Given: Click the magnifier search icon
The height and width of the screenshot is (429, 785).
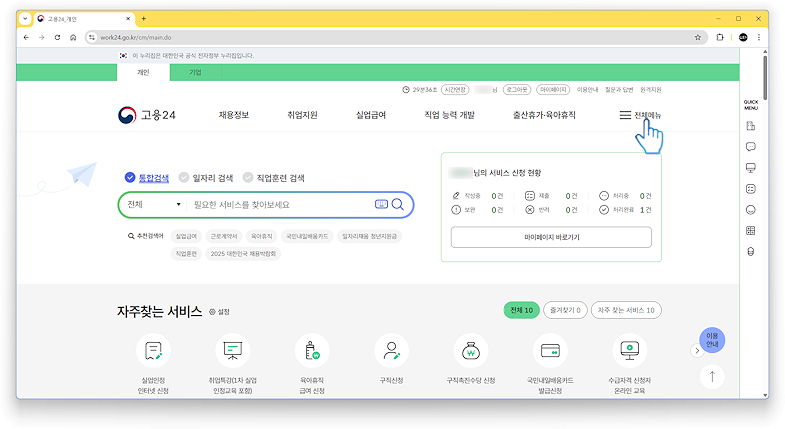Looking at the screenshot, I should [398, 204].
